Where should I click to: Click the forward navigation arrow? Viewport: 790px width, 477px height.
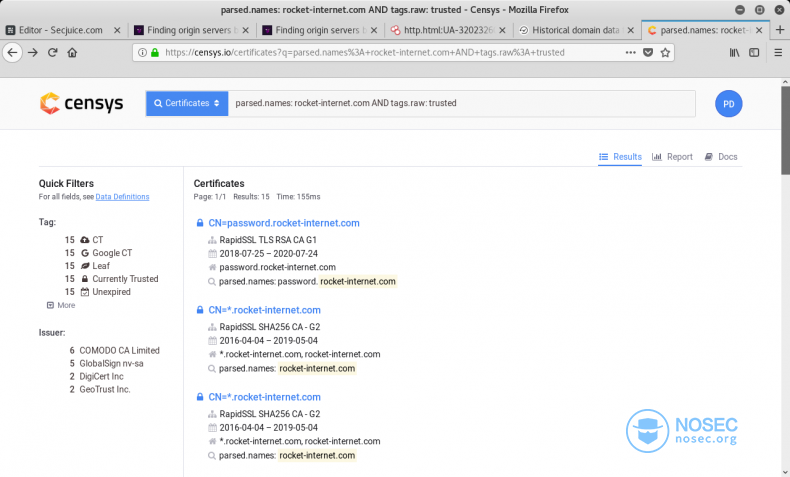tap(33, 52)
